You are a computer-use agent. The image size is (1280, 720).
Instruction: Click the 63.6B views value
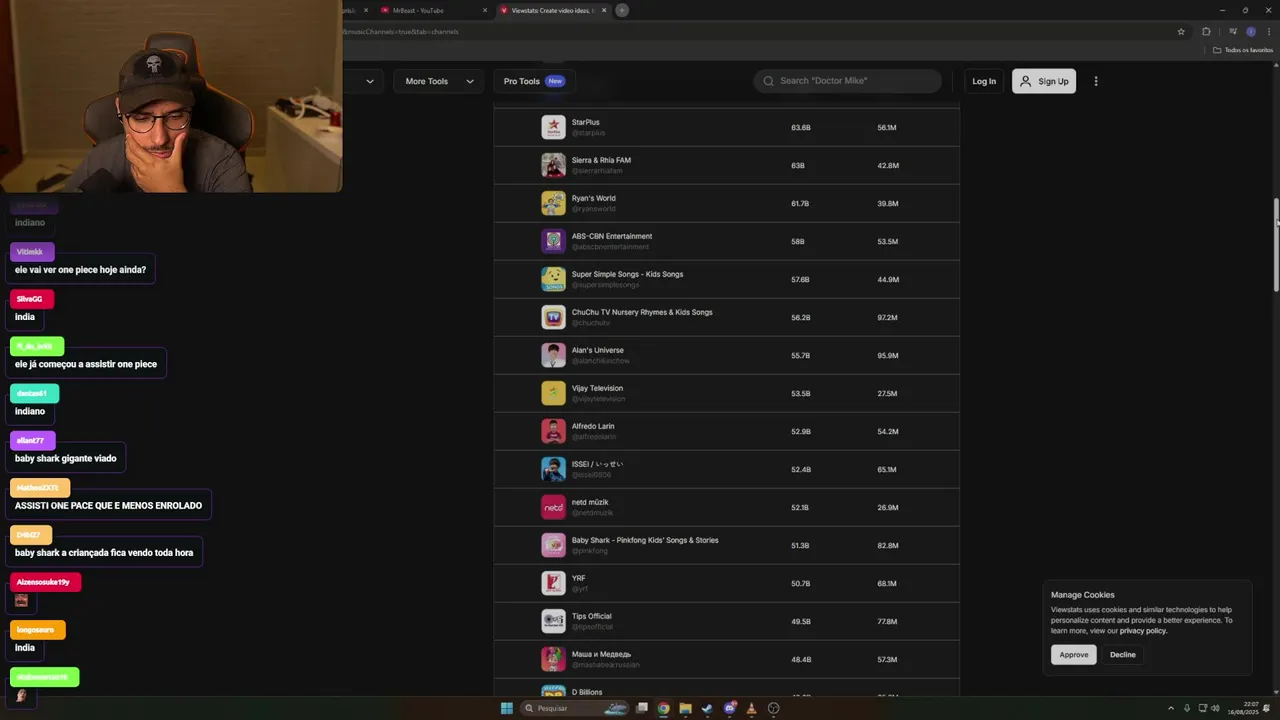point(801,128)
